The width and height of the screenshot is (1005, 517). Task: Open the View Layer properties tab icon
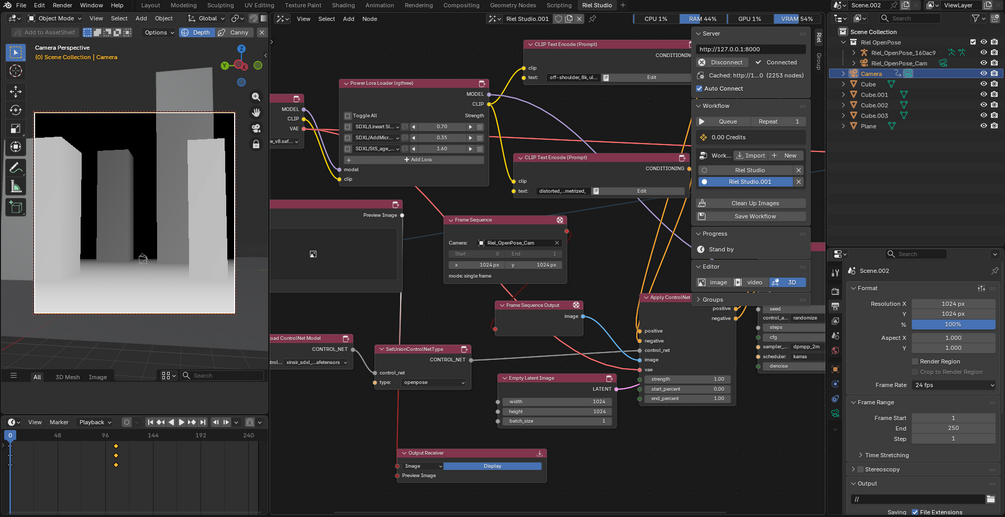coord(835,322)
